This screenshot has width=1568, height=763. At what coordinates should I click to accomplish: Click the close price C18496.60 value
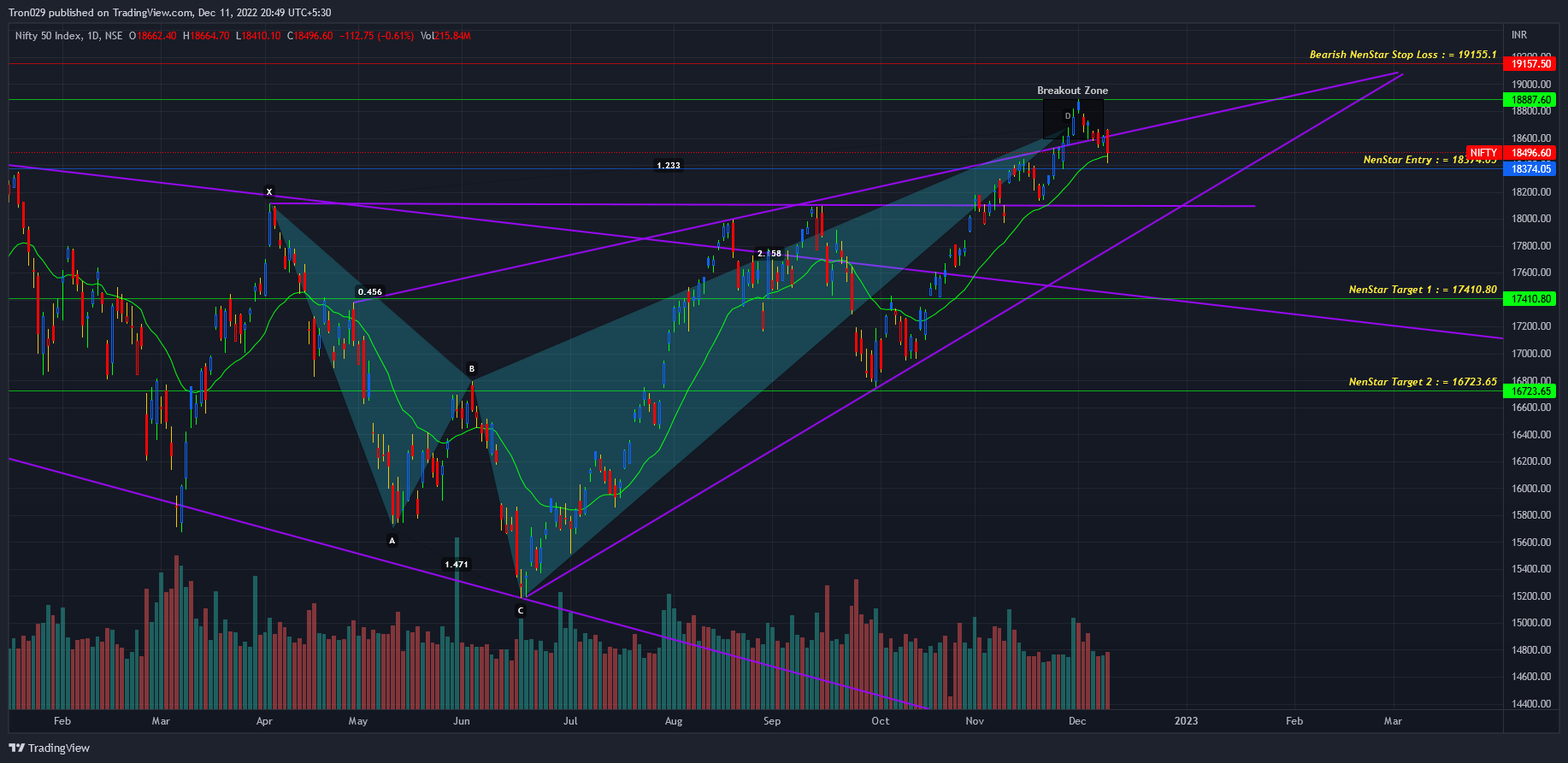pyautogui.click(x=310, y=36)
